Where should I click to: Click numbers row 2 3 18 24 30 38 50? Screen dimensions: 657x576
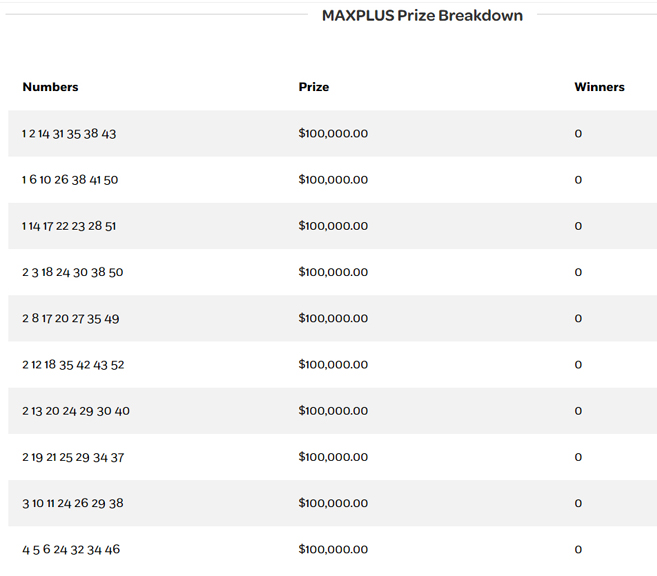click(x=73, y=272)
